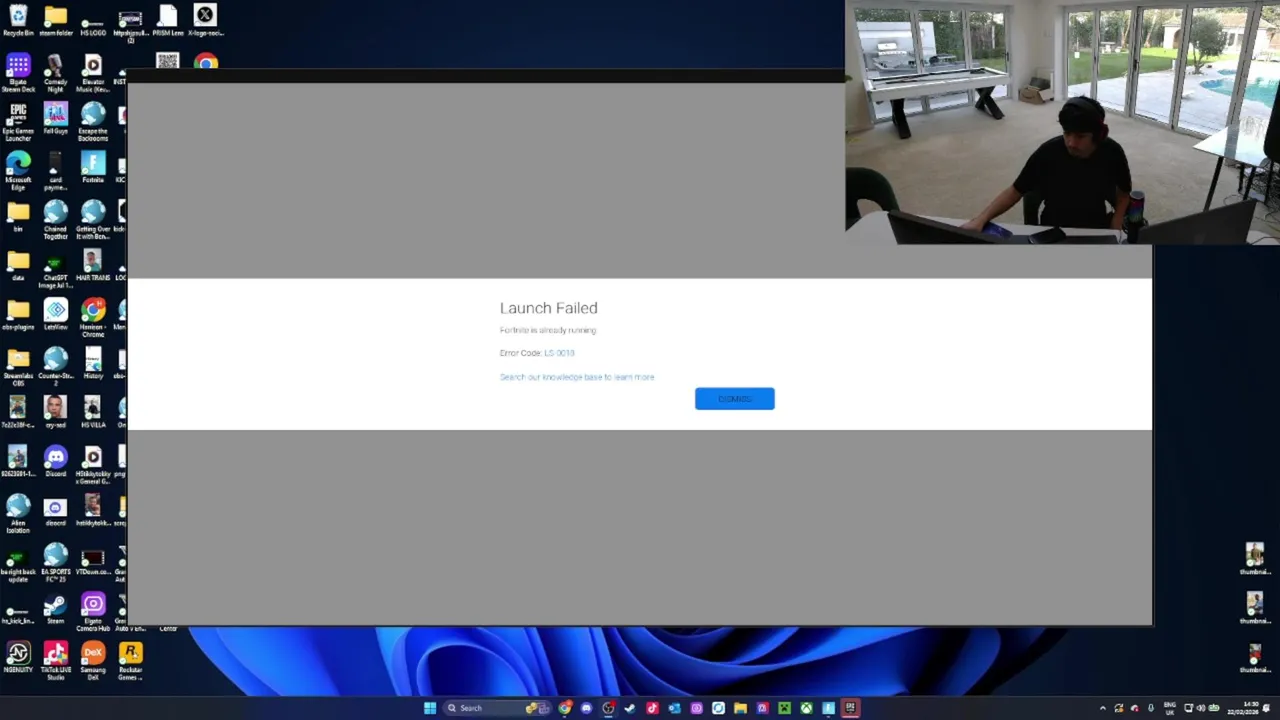The width and height of the screenshot is (1280, 720).
Task: Open the search our knowledge base link
Action: (x=577, y=377)
